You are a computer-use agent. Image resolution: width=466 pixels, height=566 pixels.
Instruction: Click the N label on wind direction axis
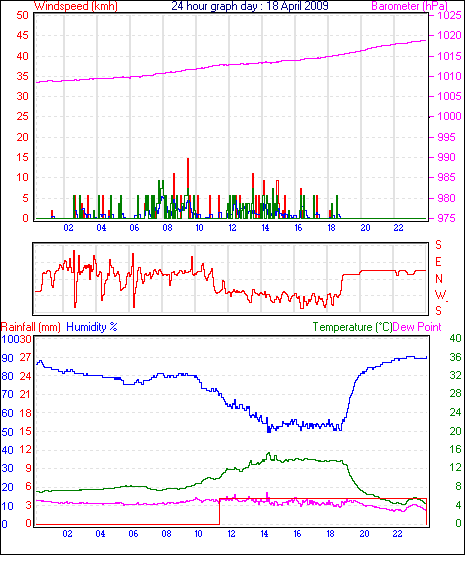pyautogui.click(x=439, y=279)
